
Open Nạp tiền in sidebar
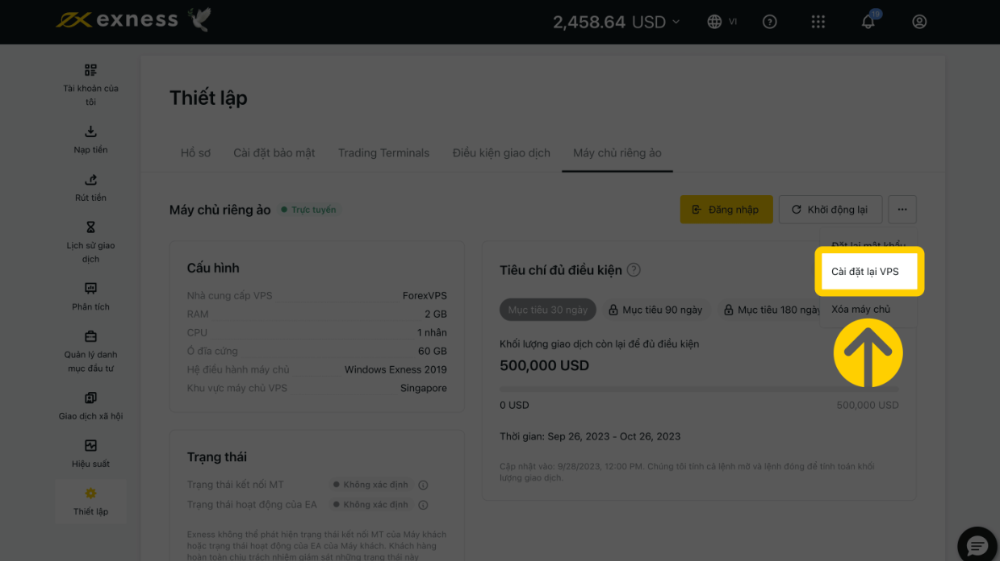point(91,140)
